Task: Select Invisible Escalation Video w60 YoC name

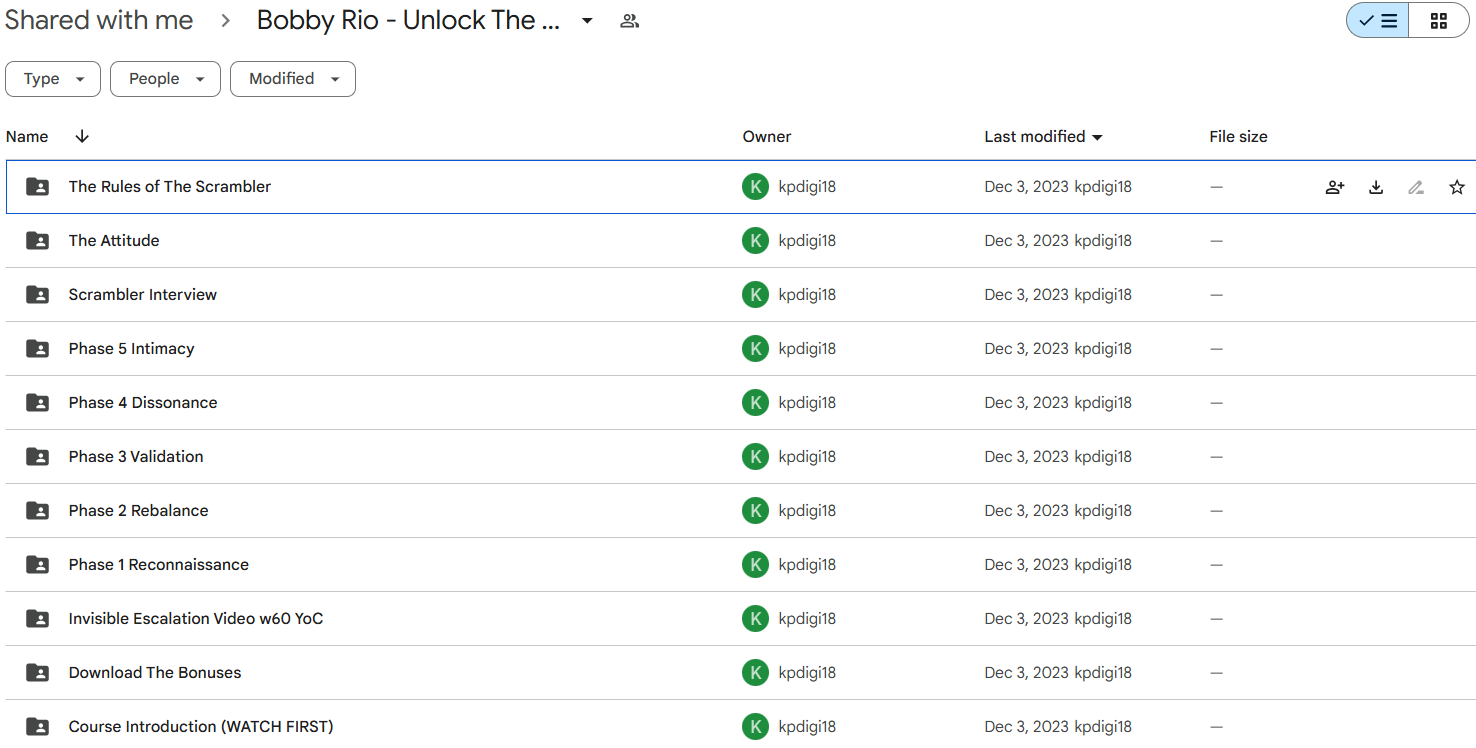Action: [x=196, y=619]
